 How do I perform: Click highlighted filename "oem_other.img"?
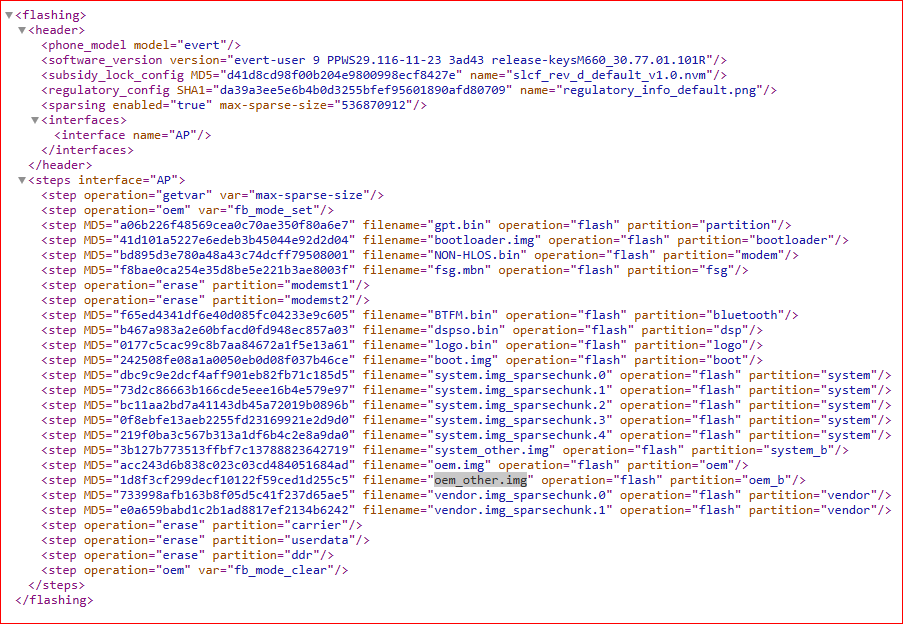(480, 480)
